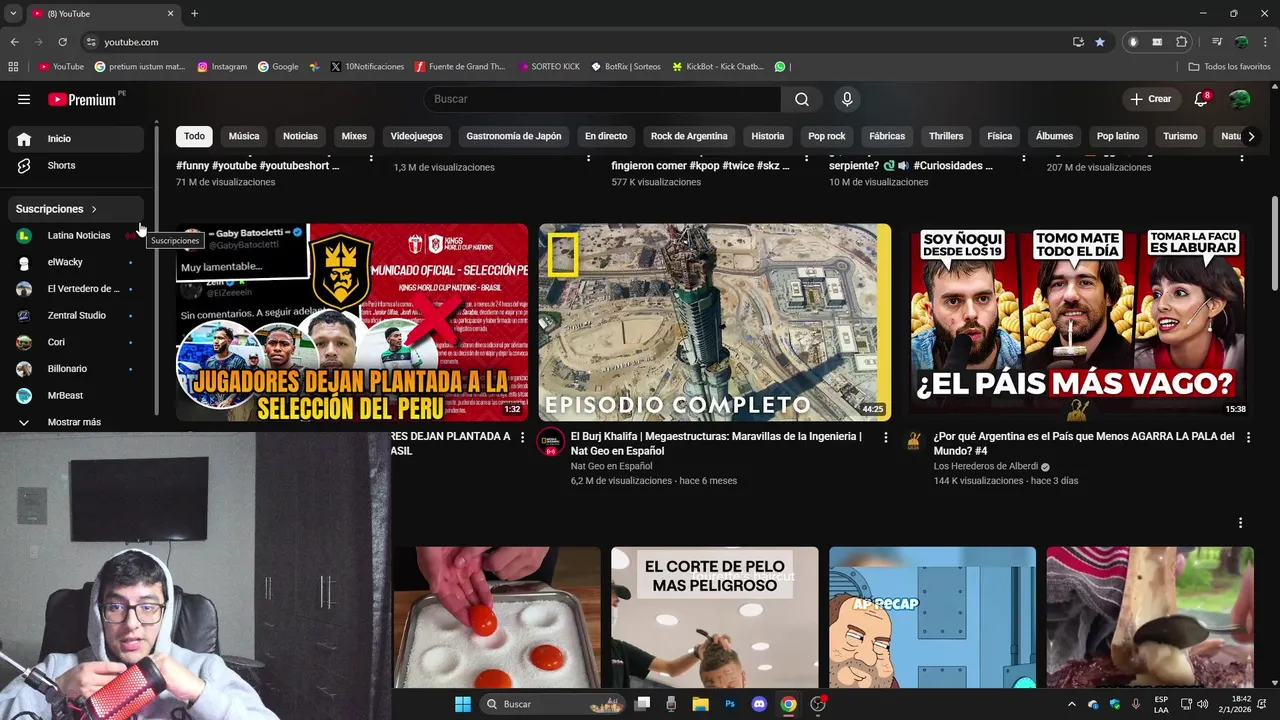The height and width of the screenshot is (720, 1280).
Task: Open install app icon in address bar
Action: click(x=1078, y=42)
